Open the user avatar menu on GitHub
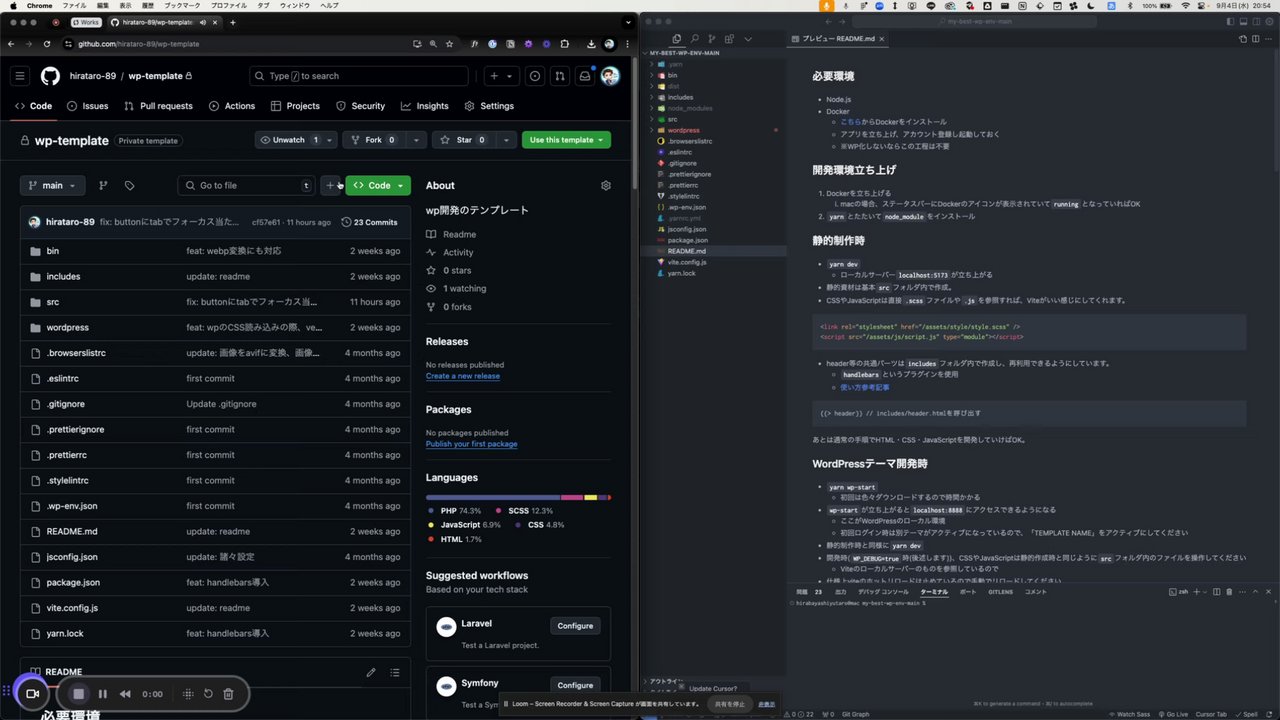Screen dimensions: 1280x720 click(x=610, y=76)
